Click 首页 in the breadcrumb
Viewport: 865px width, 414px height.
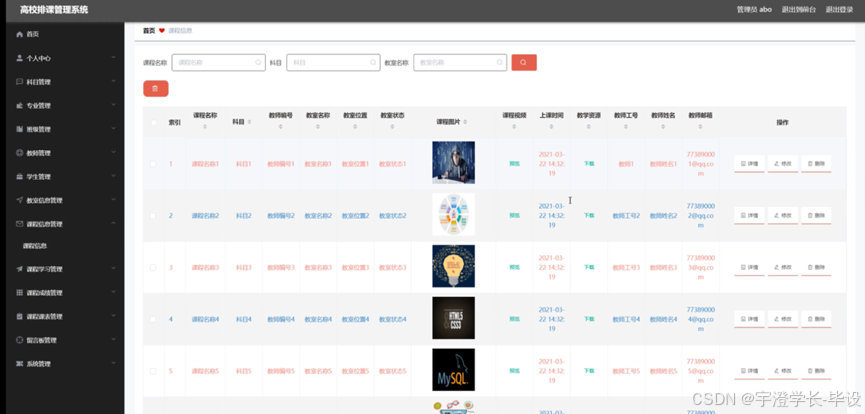pos(149,31)
